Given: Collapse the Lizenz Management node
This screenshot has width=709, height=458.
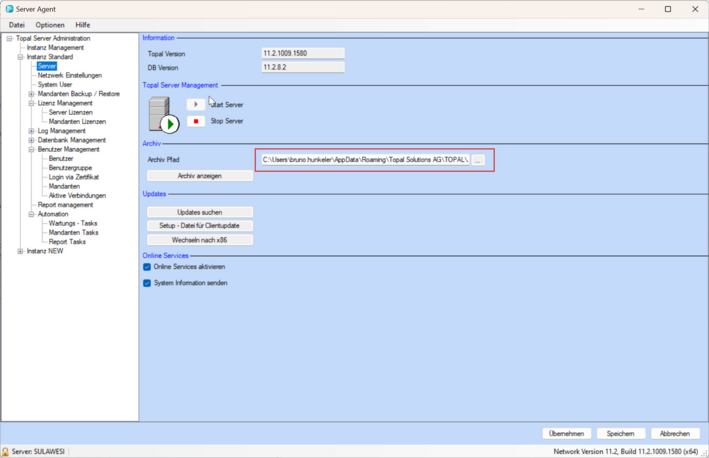Looking at the screenshot, I should [31, 103].
